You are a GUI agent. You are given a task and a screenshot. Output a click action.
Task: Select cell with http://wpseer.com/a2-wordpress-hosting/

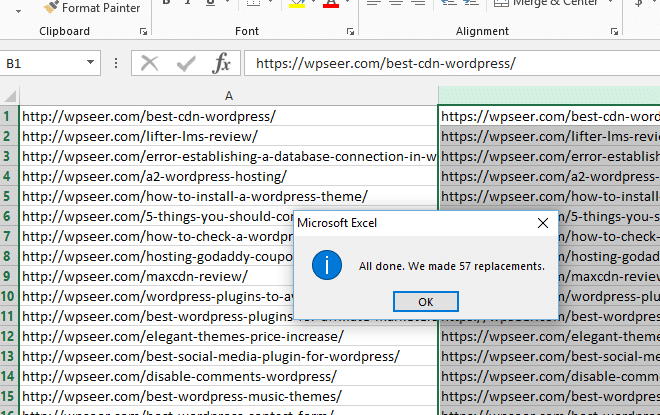[x=229, y=176]
